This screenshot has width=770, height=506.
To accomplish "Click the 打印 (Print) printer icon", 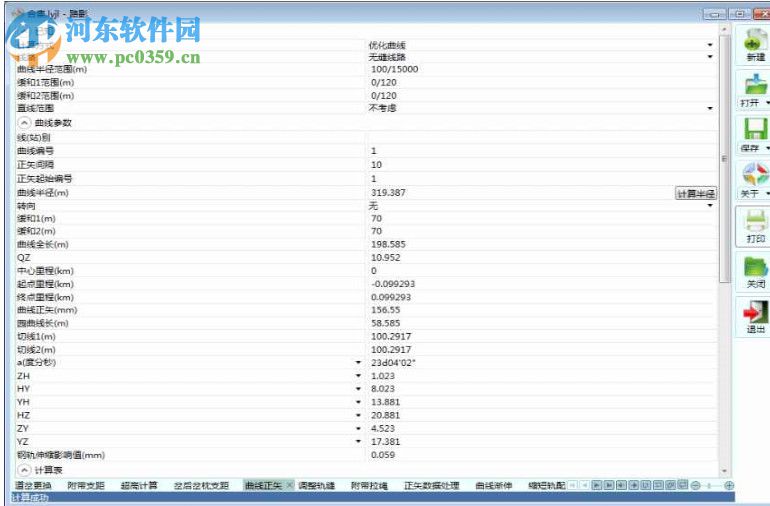I will pos(755,221).
